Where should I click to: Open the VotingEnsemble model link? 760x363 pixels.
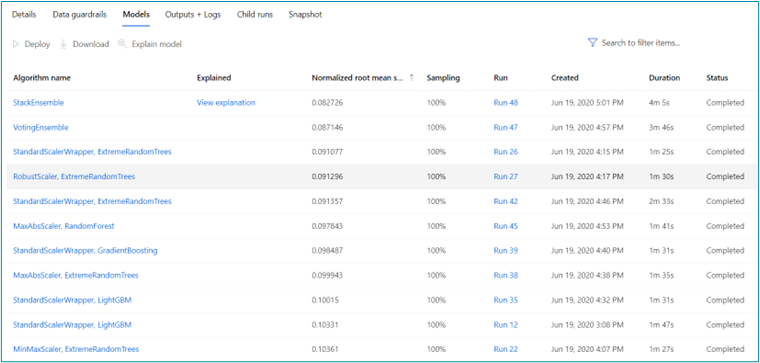[41, 127]
